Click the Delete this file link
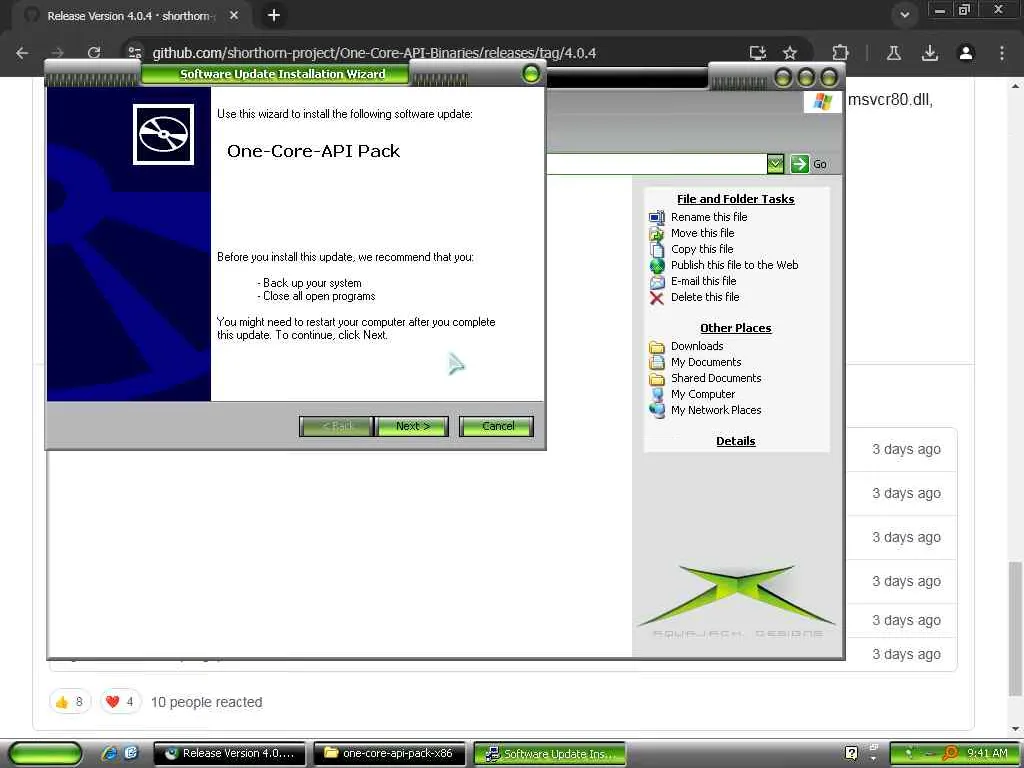 (705, 297)
